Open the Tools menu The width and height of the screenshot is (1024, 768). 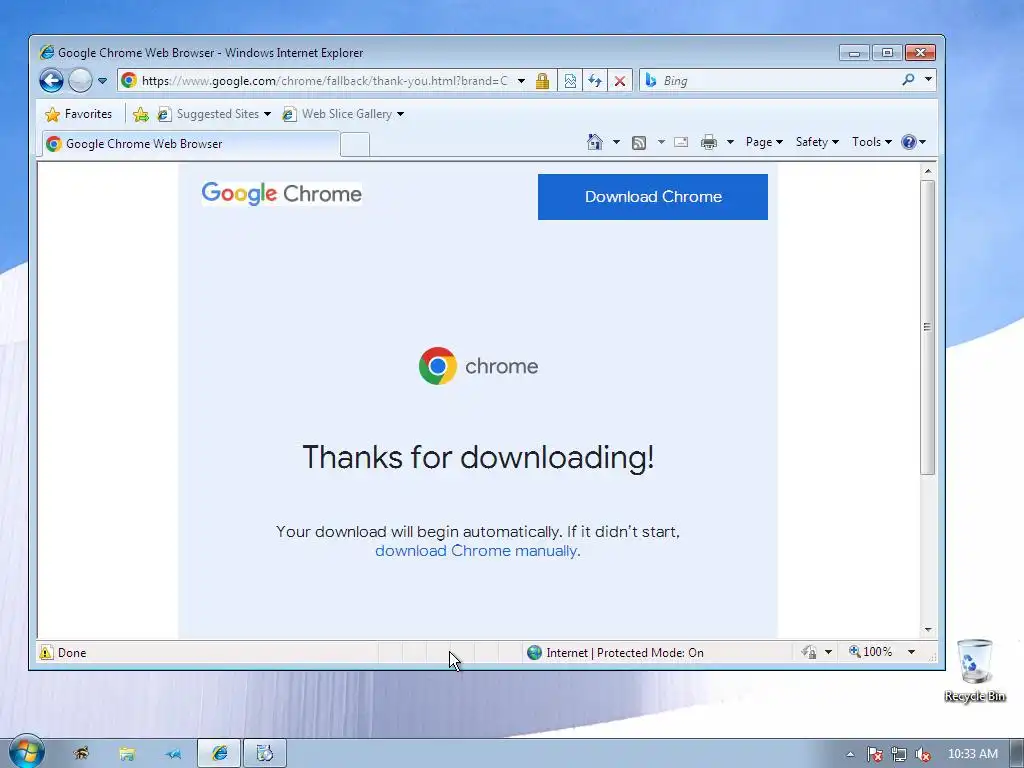click(x=871, y=142)
